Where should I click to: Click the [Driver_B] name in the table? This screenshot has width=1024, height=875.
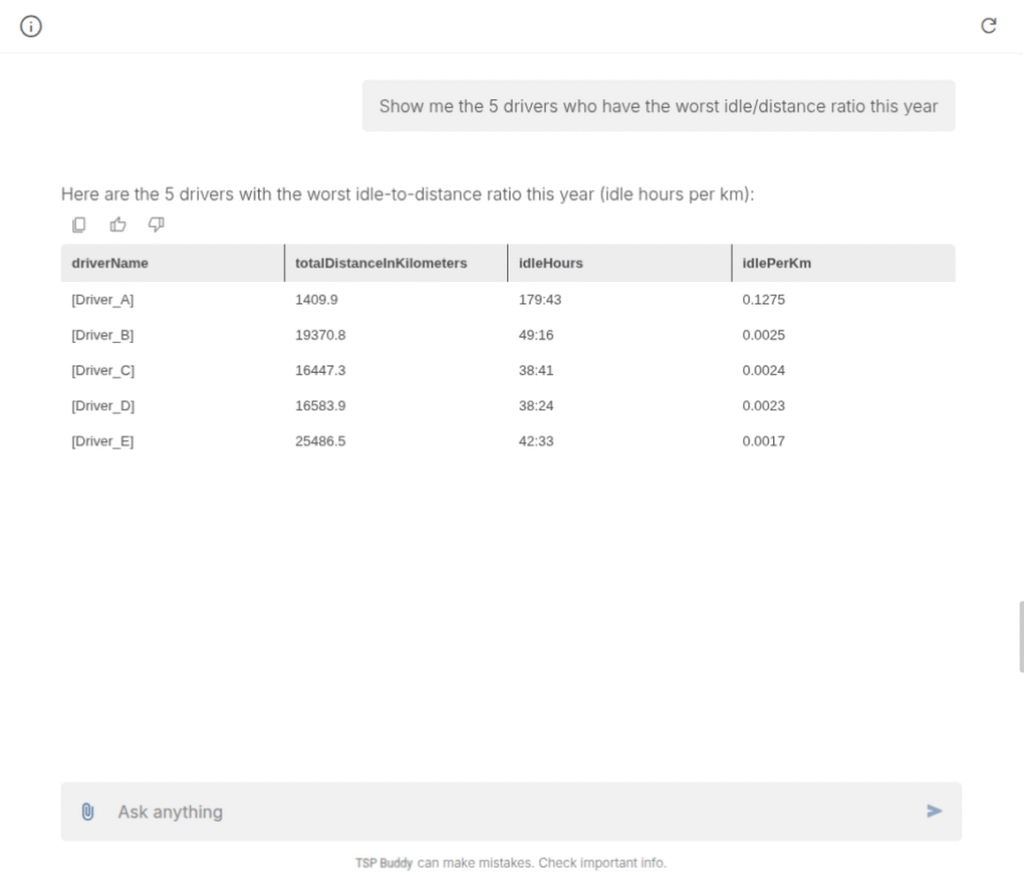[102, 335]
